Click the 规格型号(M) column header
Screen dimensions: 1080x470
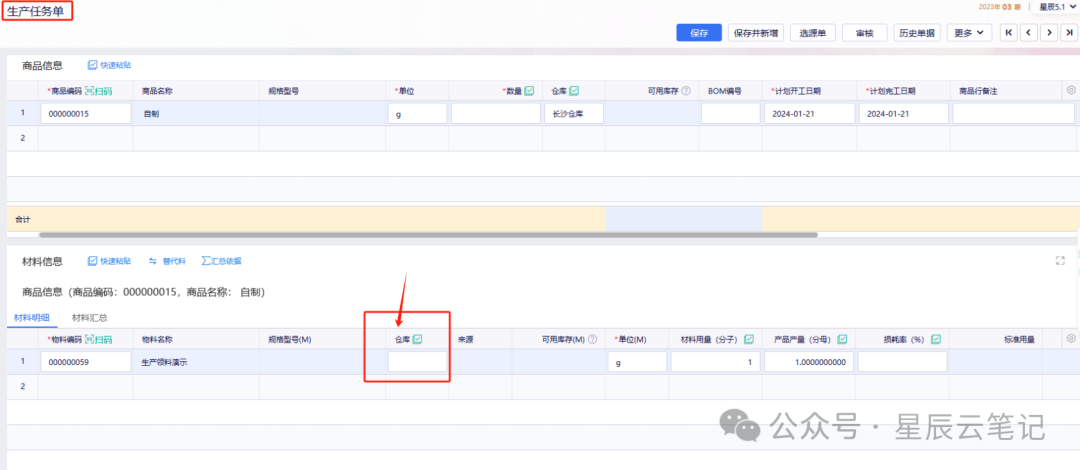click(289, 340)
